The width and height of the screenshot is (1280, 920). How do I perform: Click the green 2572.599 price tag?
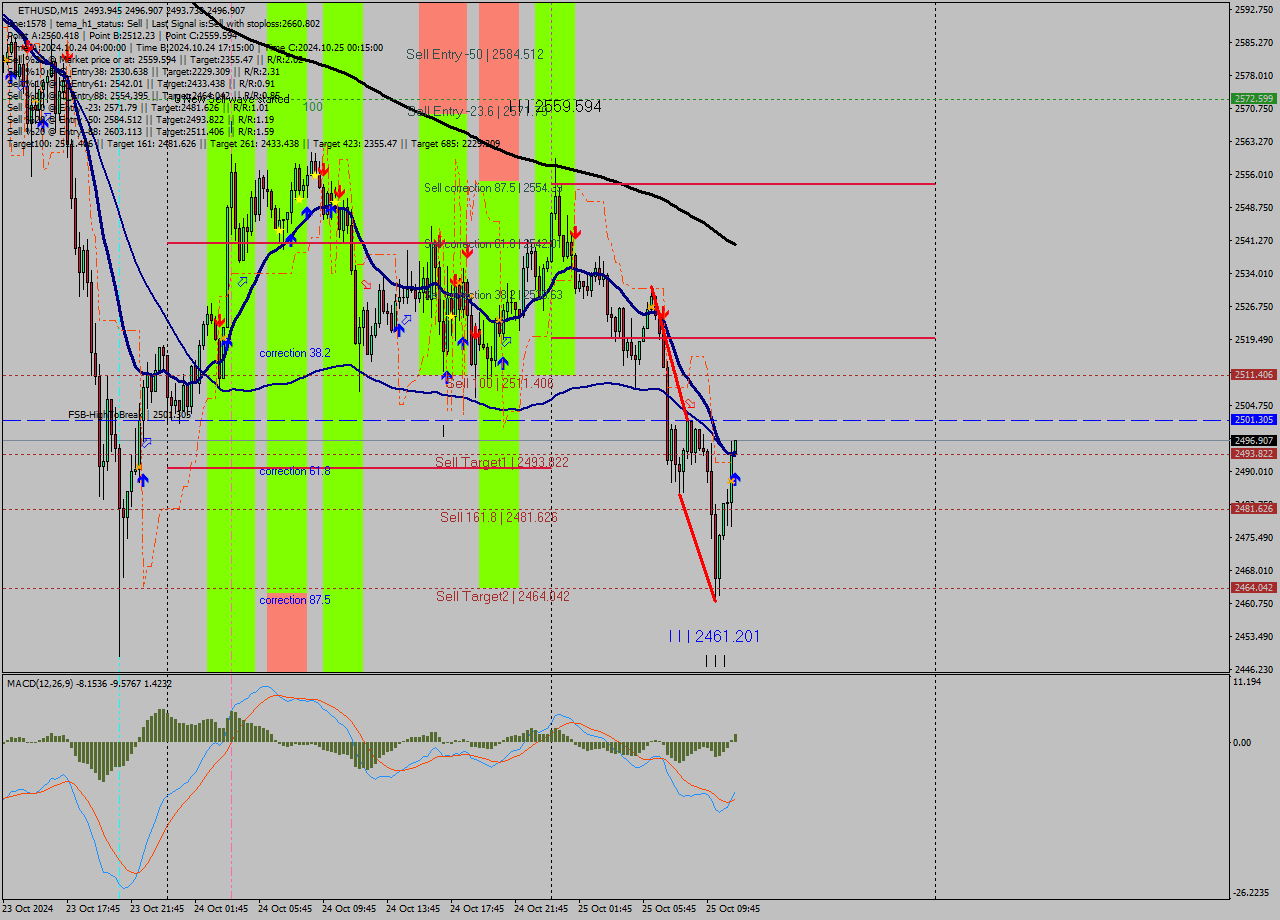pyautogui.click(x=1253, y=98)
